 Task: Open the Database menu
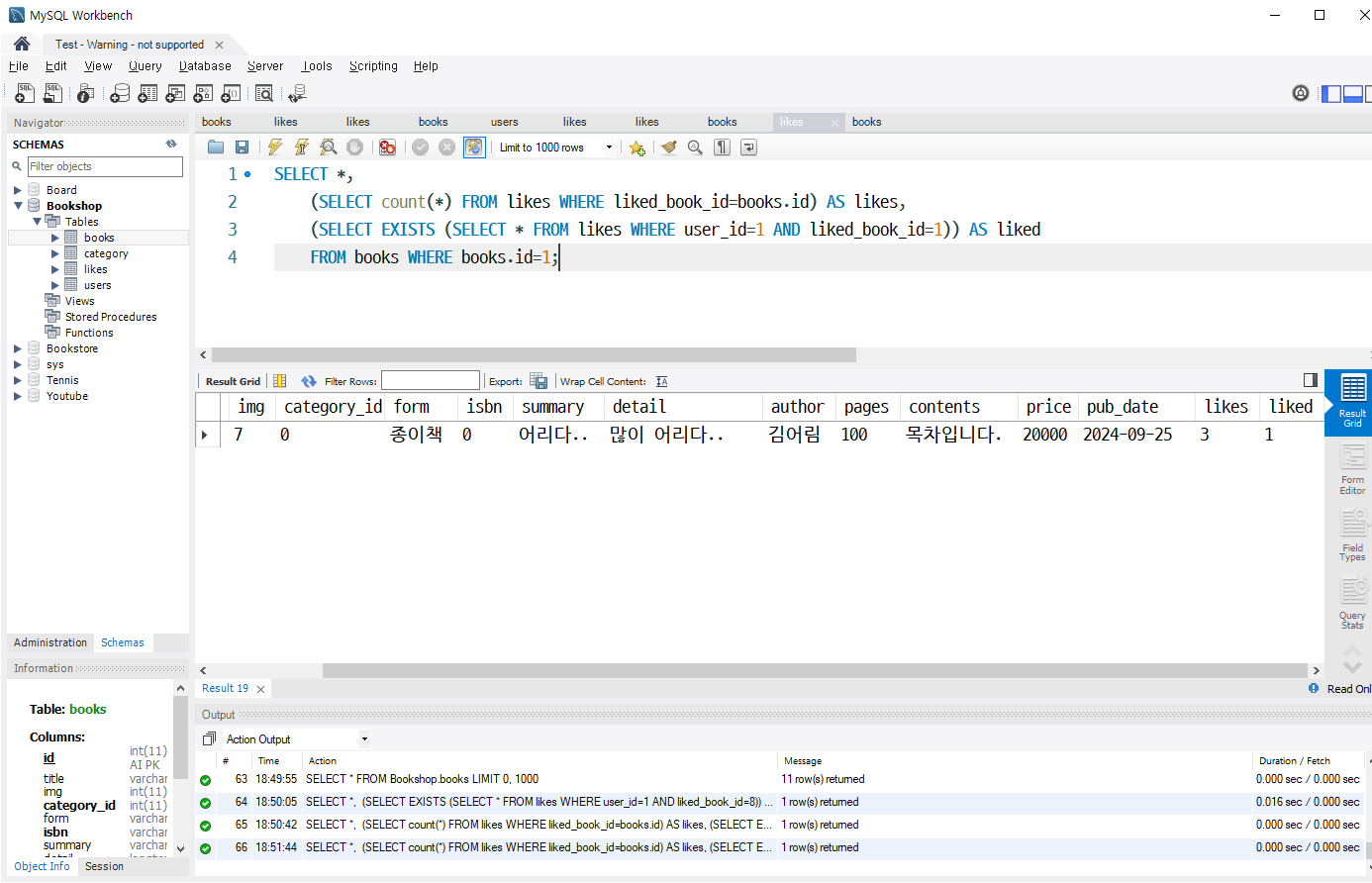[x=205, y=66]
